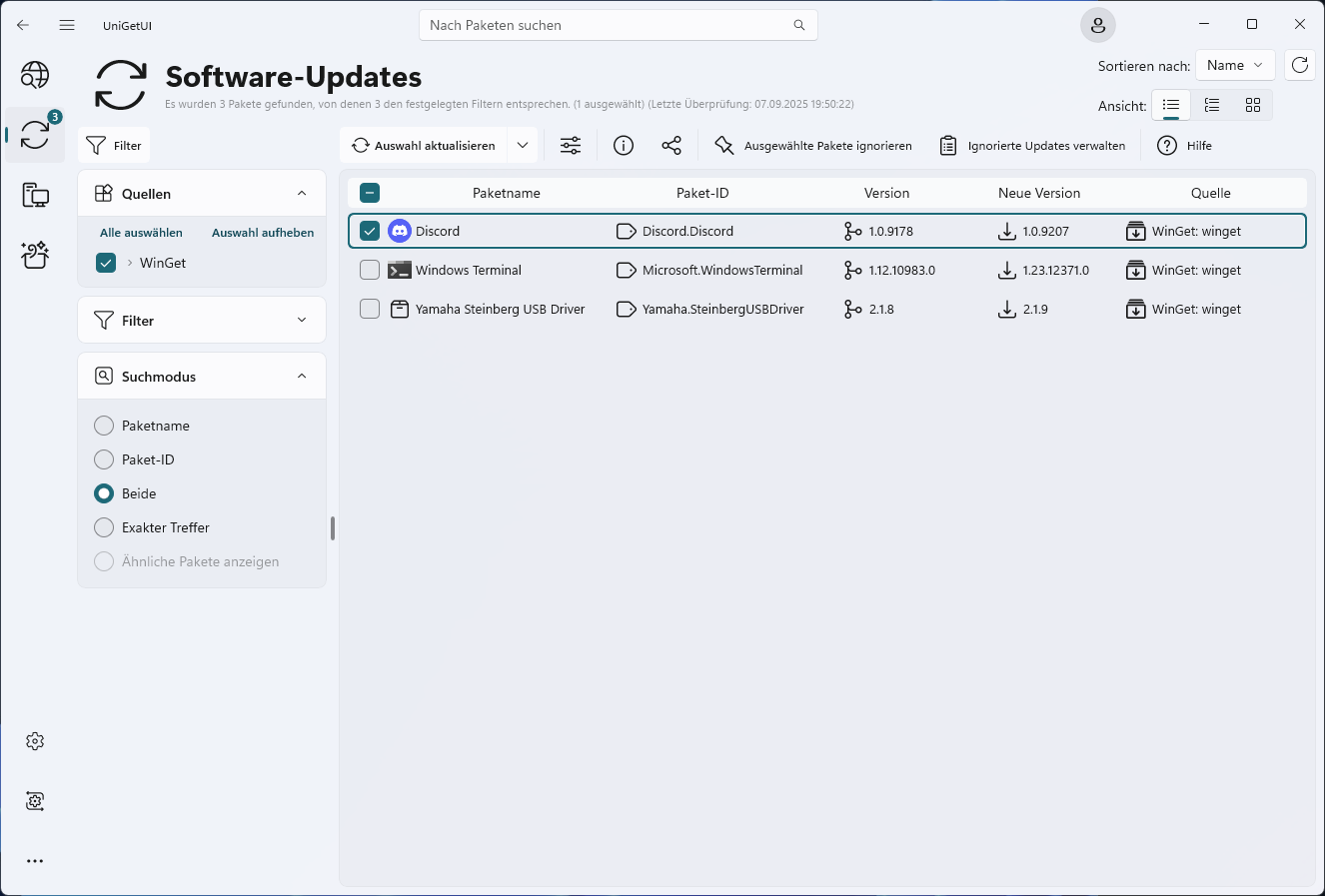Click WinGet: winget in Discord row
This screenshot has height=896, width=1325.
tap(1196, 231)
